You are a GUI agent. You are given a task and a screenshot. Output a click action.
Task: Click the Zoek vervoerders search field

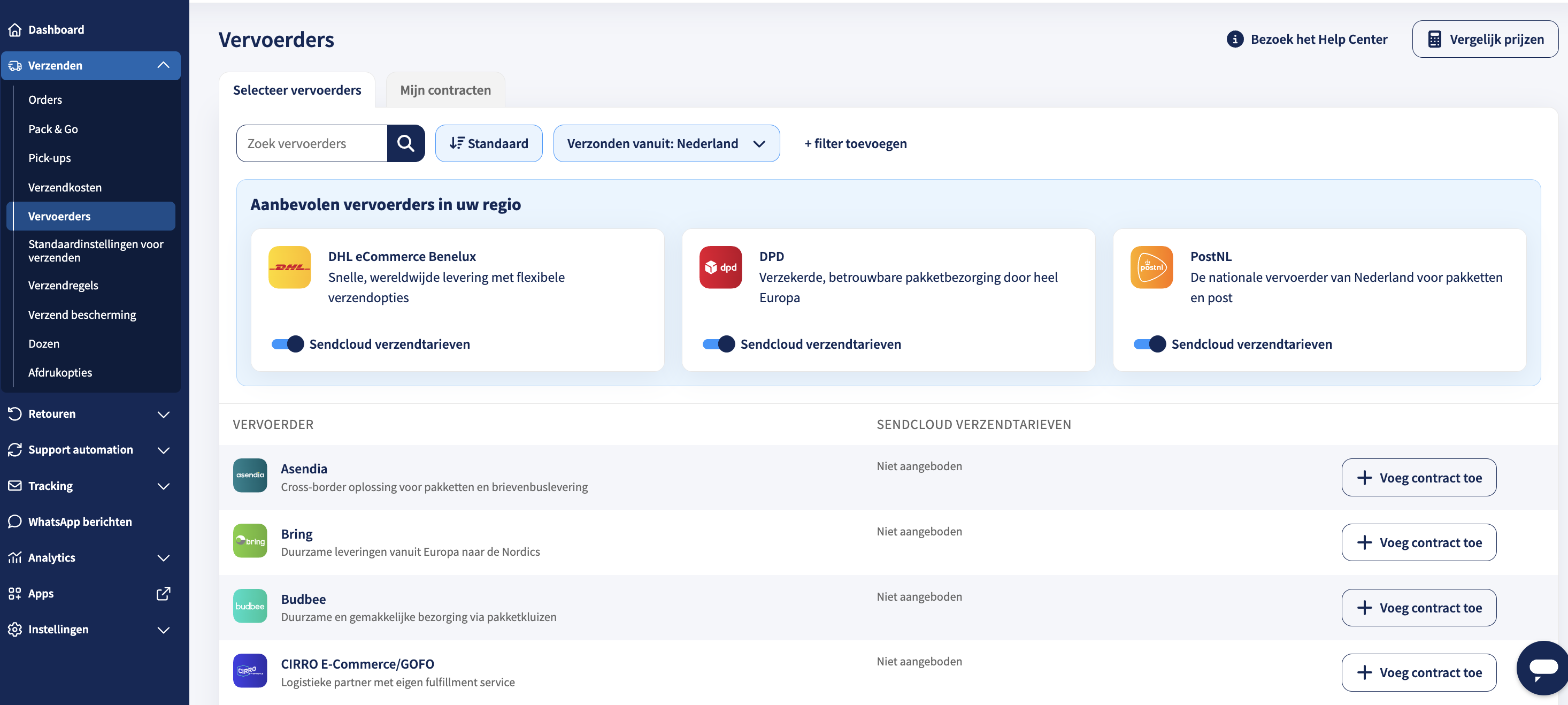pyautogui.click(x=312, y=143)
